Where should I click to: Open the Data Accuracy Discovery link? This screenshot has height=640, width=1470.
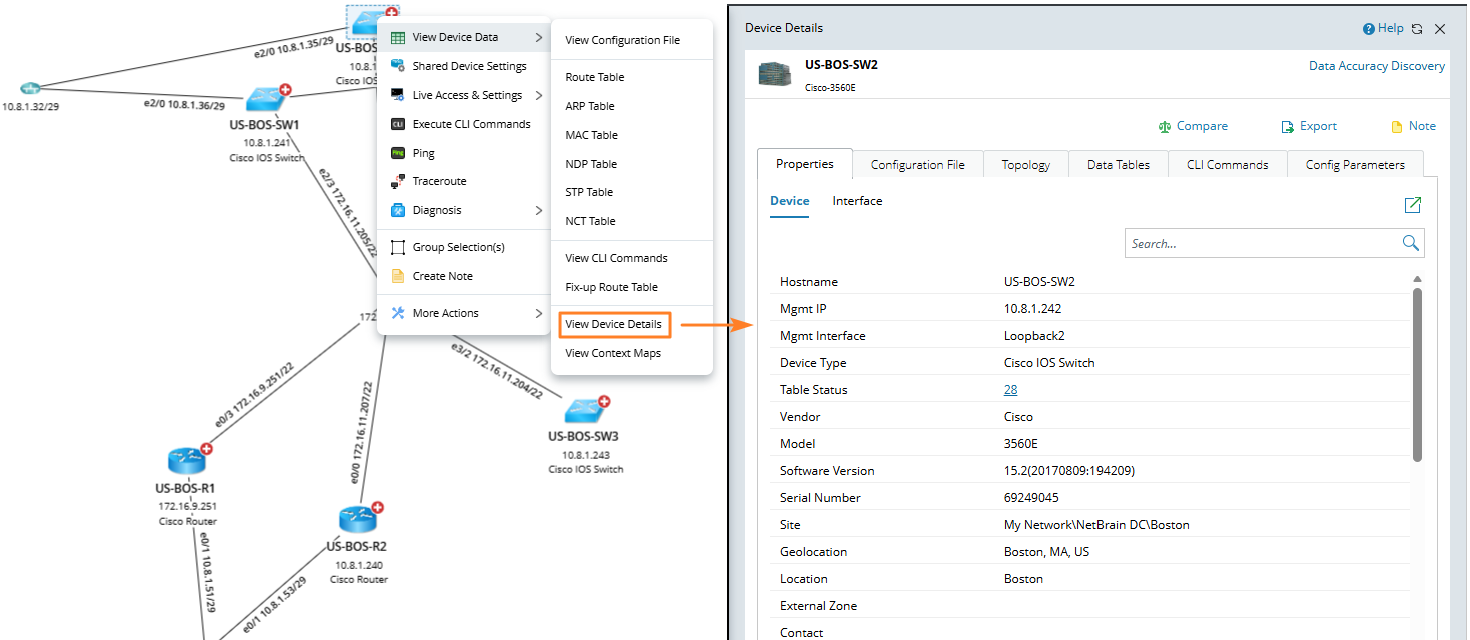(1376, 66)
